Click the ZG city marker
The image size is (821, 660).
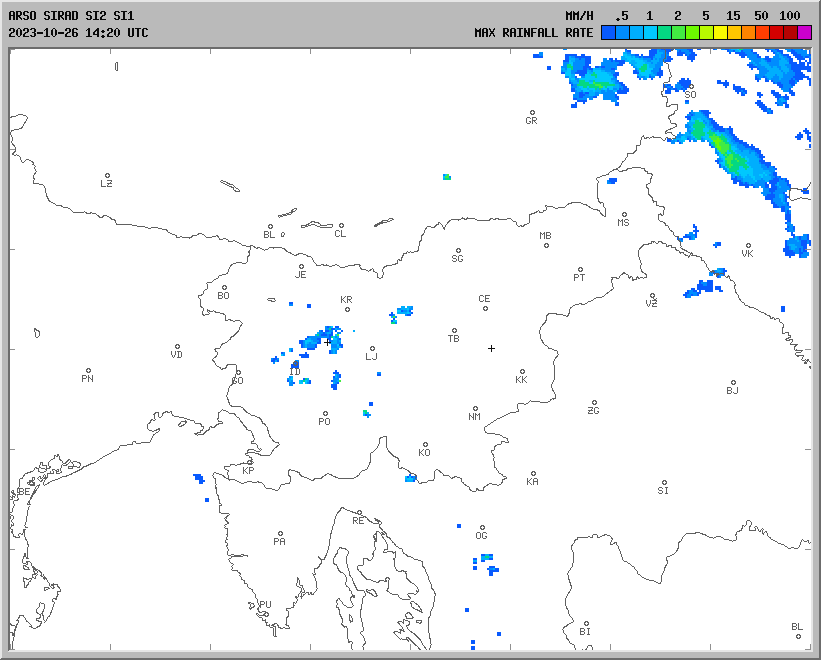click(594, 403)
